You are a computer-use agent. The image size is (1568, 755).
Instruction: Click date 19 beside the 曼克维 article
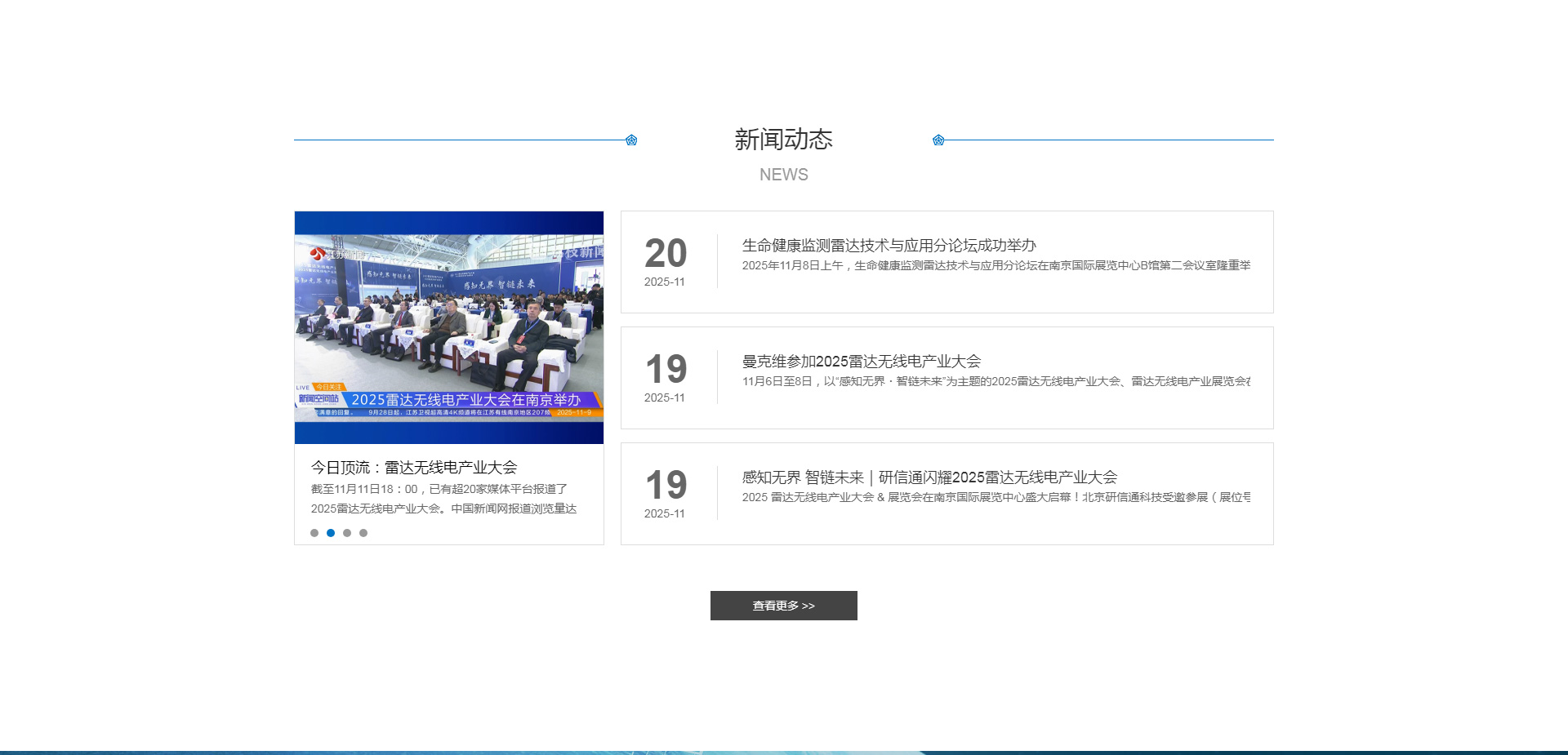point(666,370)
